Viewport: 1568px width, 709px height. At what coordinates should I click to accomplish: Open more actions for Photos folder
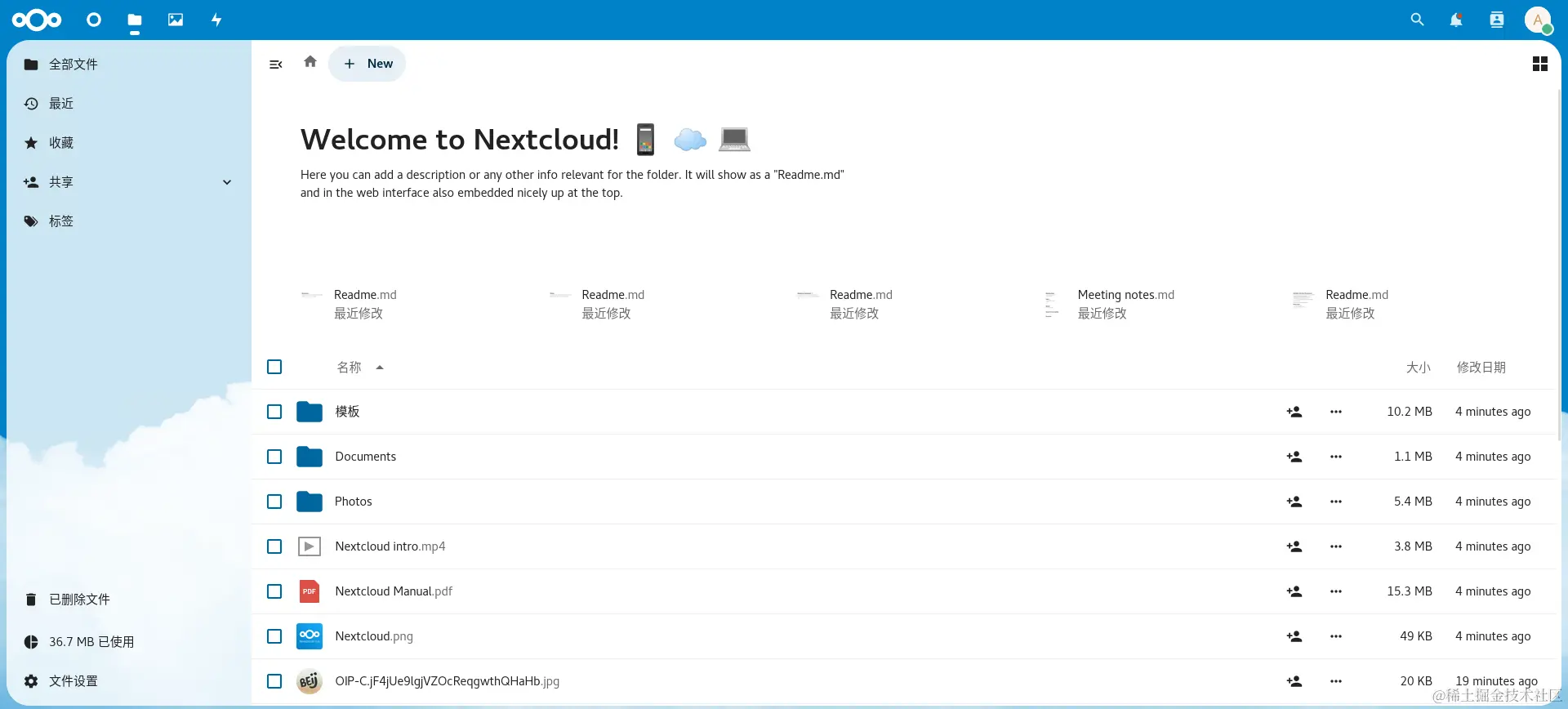1336,502
